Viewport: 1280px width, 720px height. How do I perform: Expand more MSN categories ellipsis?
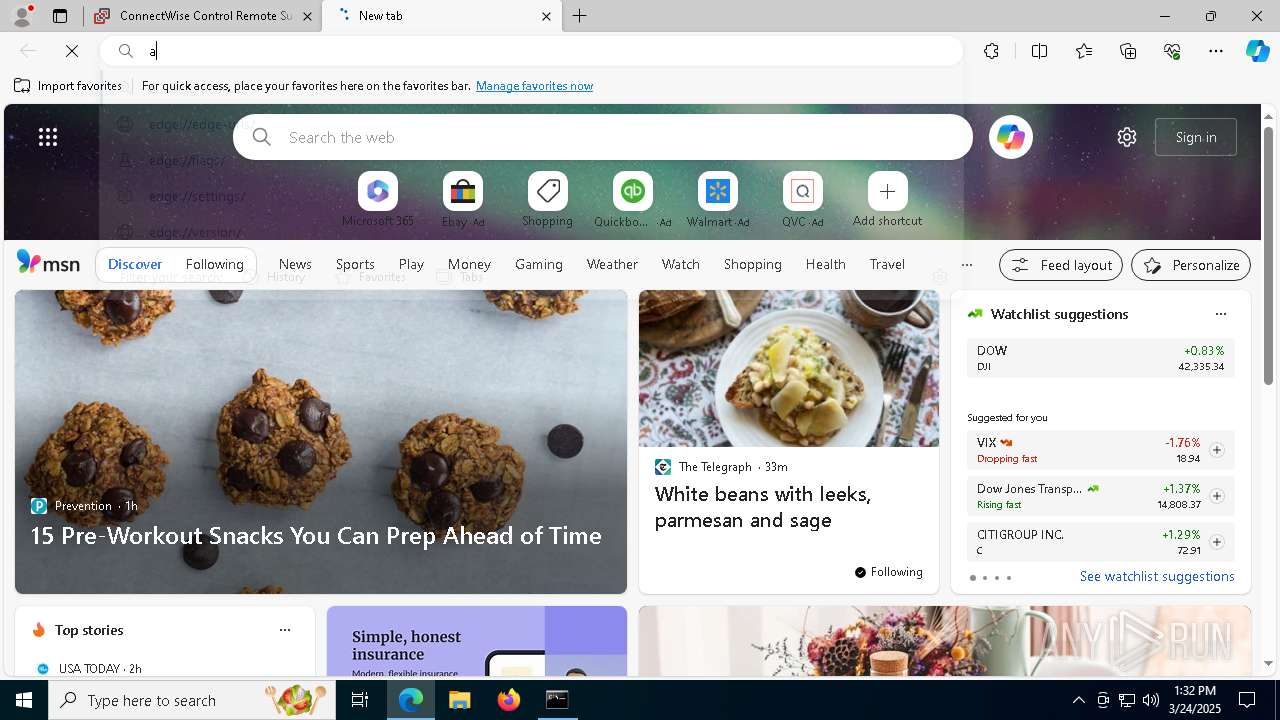coord(966,265)
